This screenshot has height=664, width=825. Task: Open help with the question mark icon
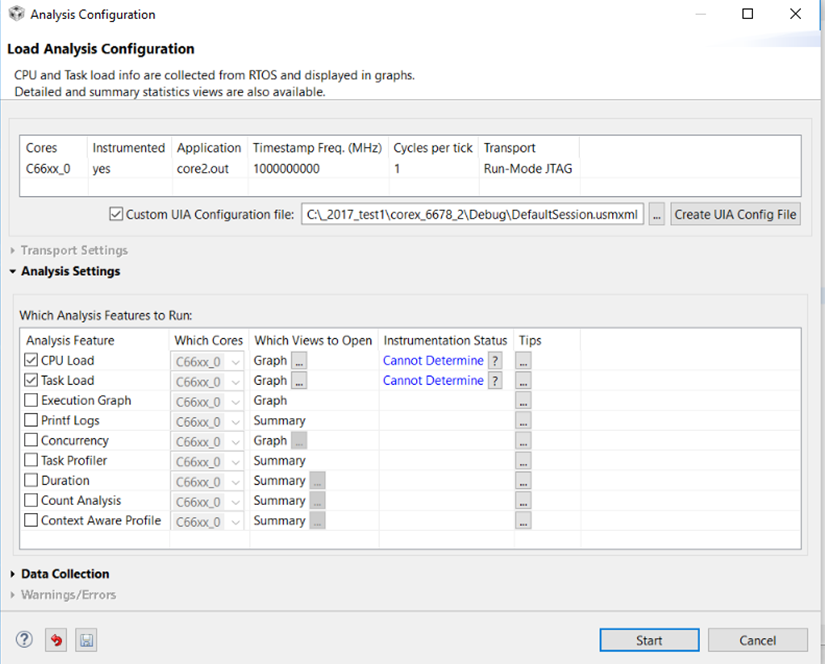[x=23, y=640]
